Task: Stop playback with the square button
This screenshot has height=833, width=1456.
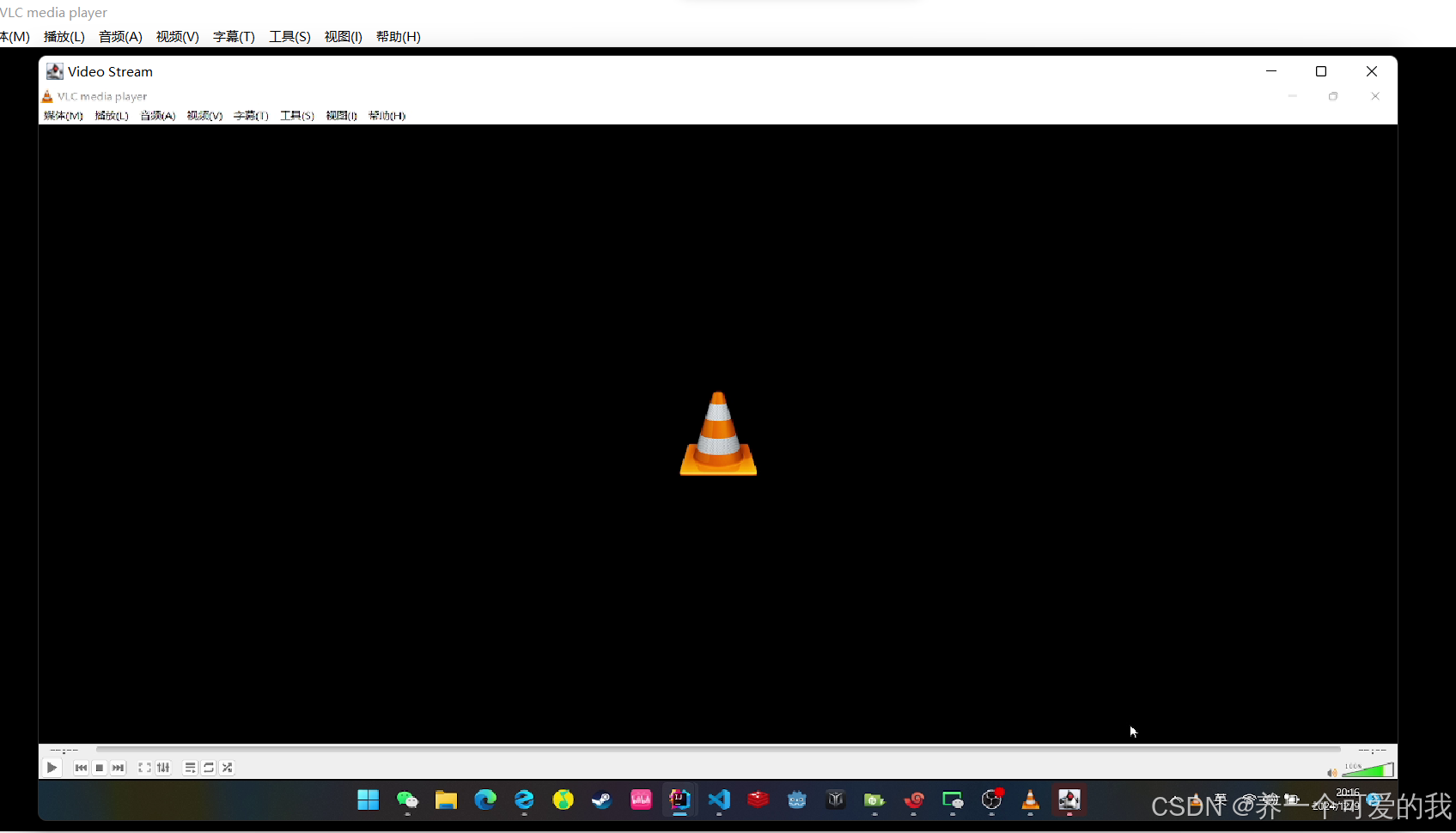Action: click(x=100, y=768)
